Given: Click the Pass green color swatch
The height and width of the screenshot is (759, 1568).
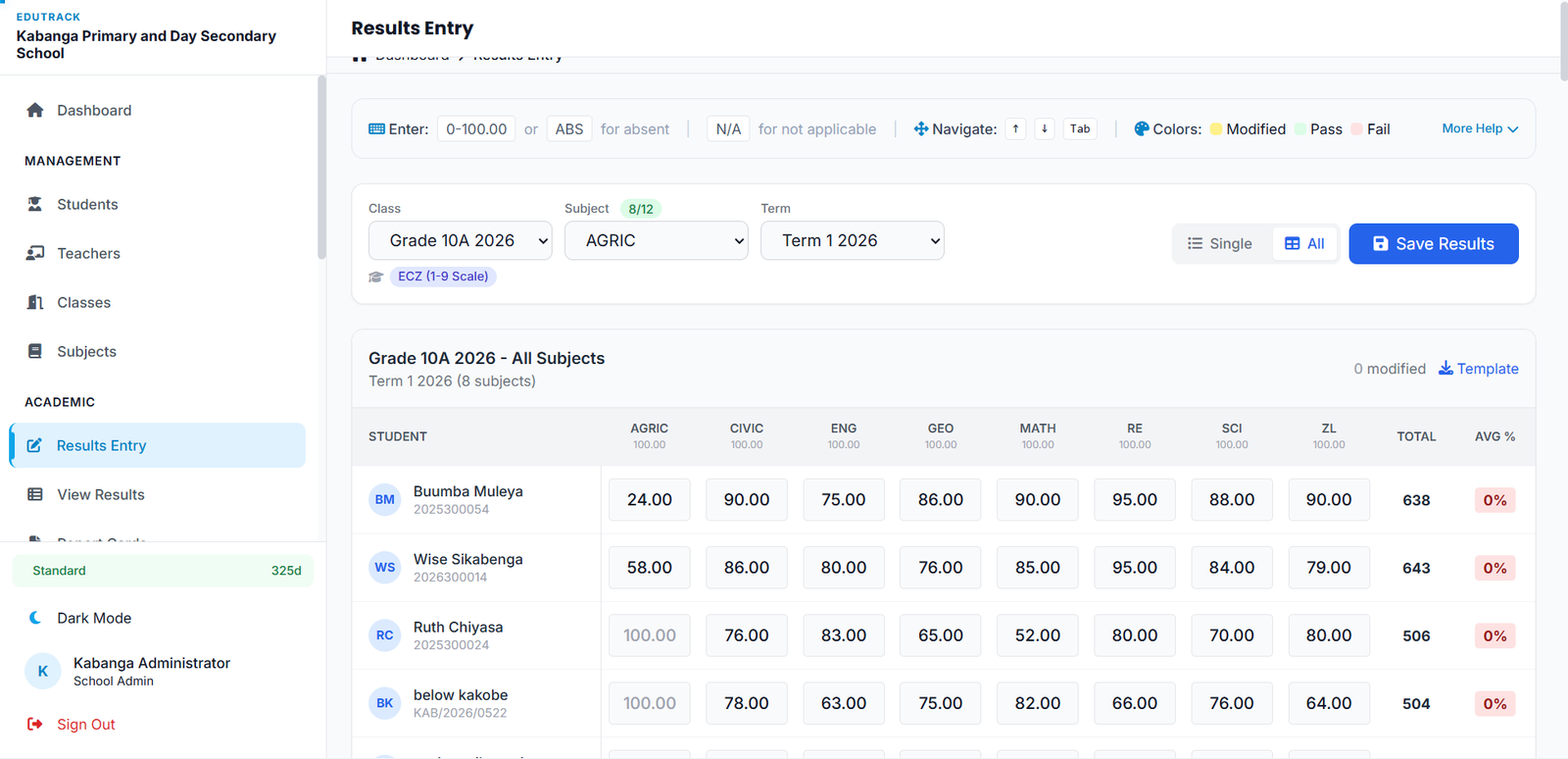Looking at the screenshot, I should tap(1300, 128).
